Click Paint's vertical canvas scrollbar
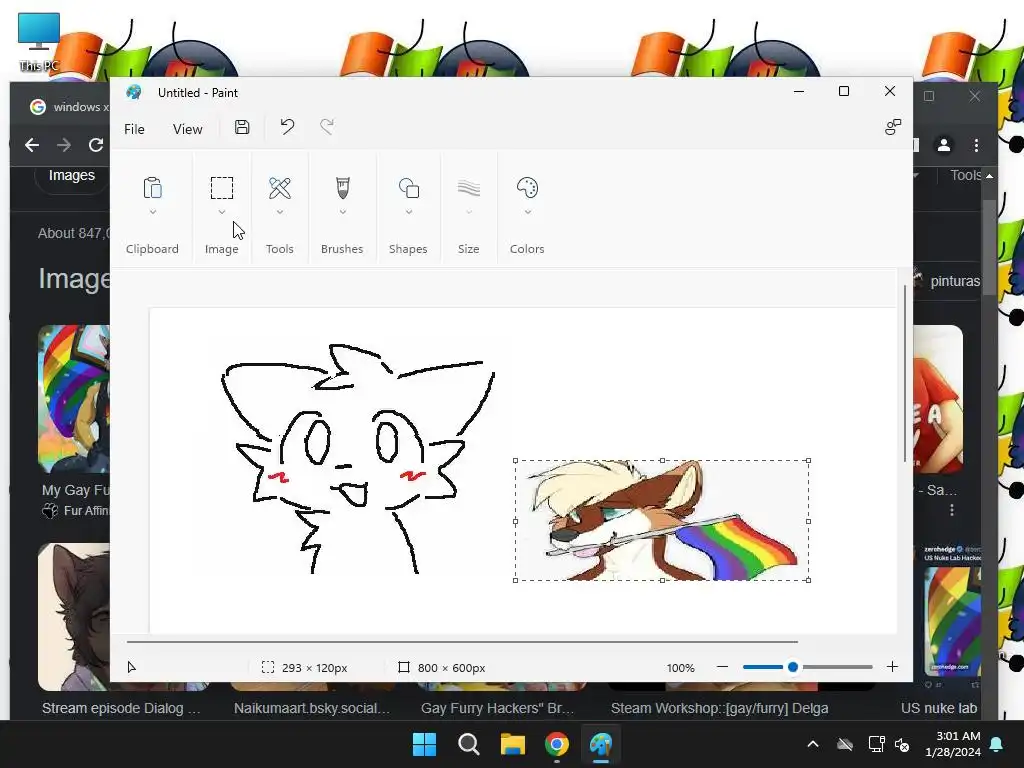The width and height of the screenshot is (1024, 768). coord(904,374)
